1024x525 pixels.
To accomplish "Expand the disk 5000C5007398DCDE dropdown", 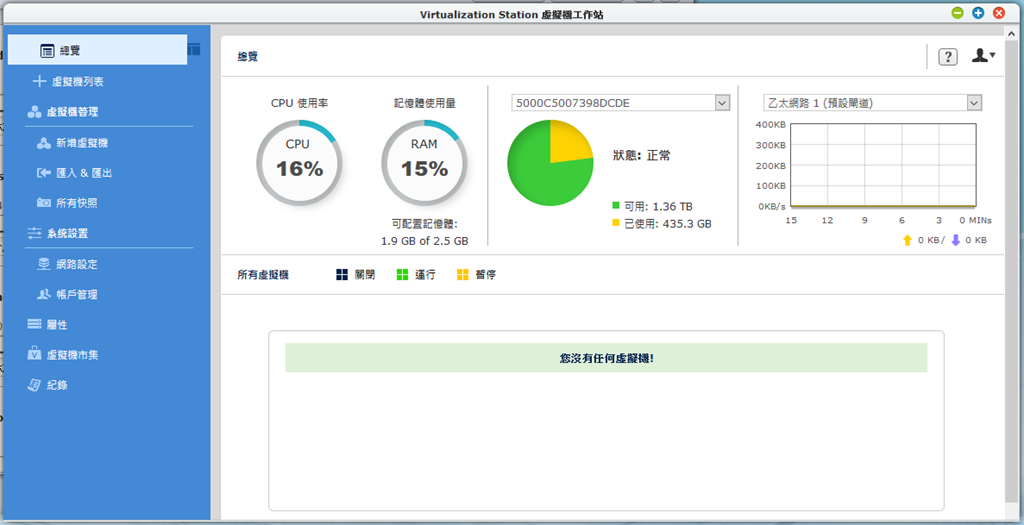I will (x=722, y=103).
